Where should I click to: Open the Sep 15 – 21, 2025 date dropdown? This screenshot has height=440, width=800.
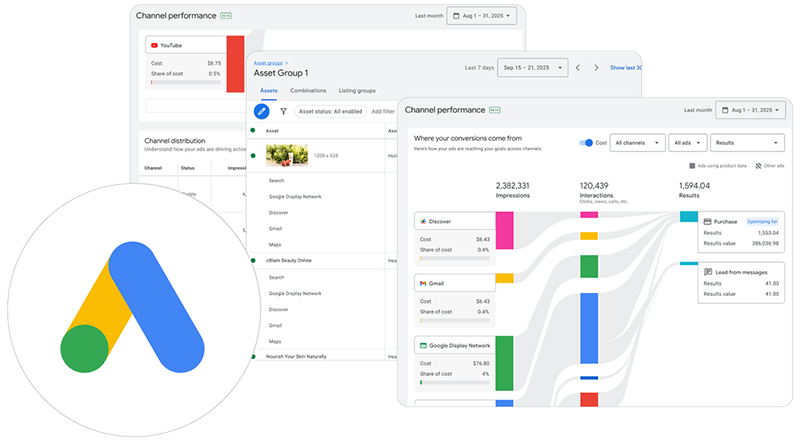coord(532,67)
